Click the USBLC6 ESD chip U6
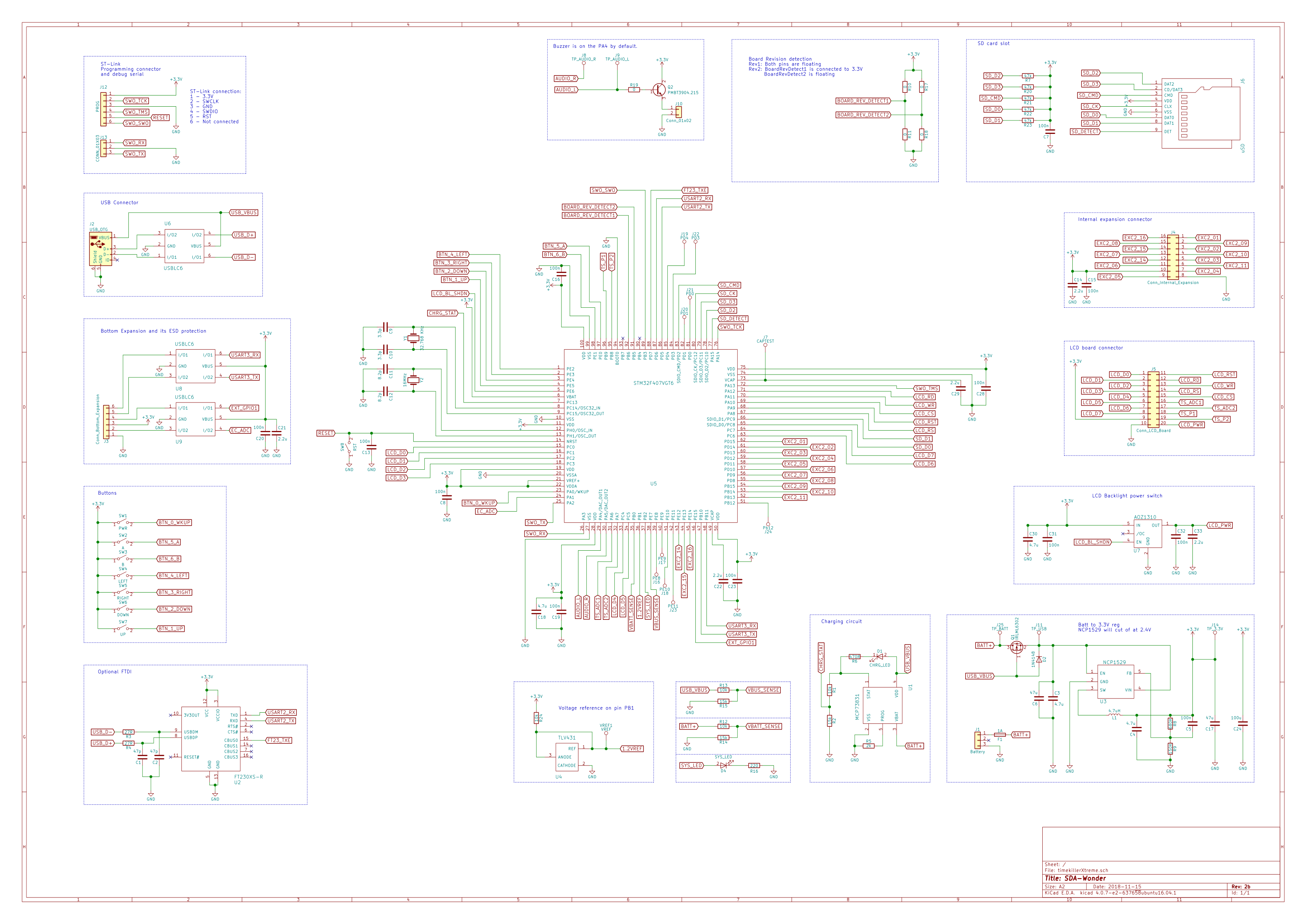Viewport: 1307px width, 924px height. (x=185, y=246)
